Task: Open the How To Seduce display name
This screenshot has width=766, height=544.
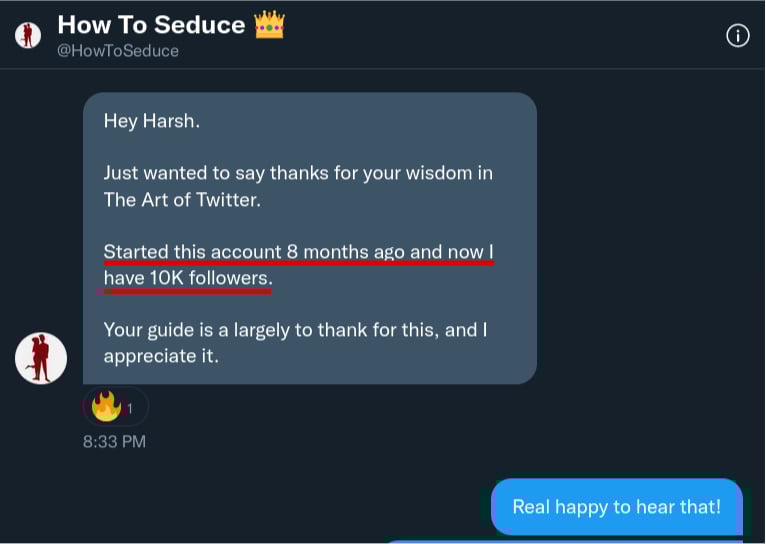Action: [x=151, y=25]
